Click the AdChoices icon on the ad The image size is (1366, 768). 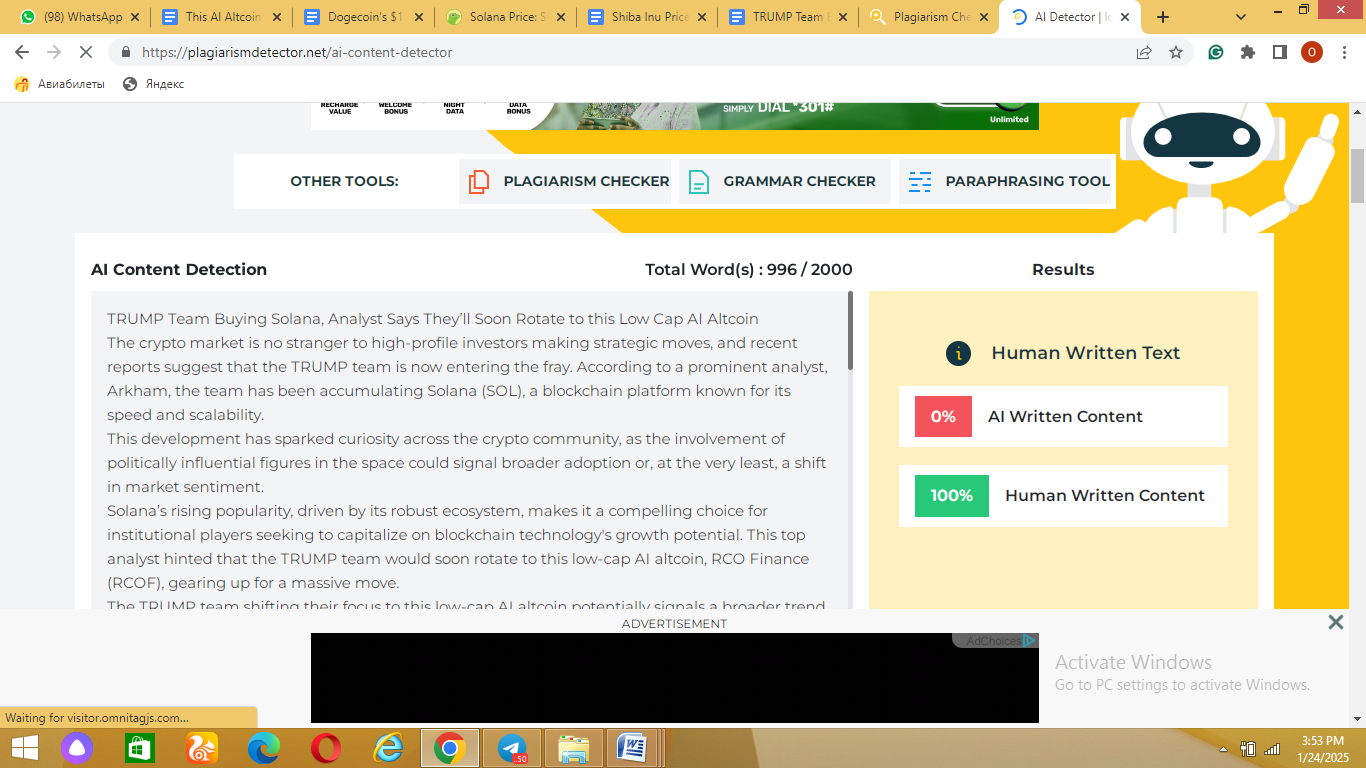pos(1030,641)
